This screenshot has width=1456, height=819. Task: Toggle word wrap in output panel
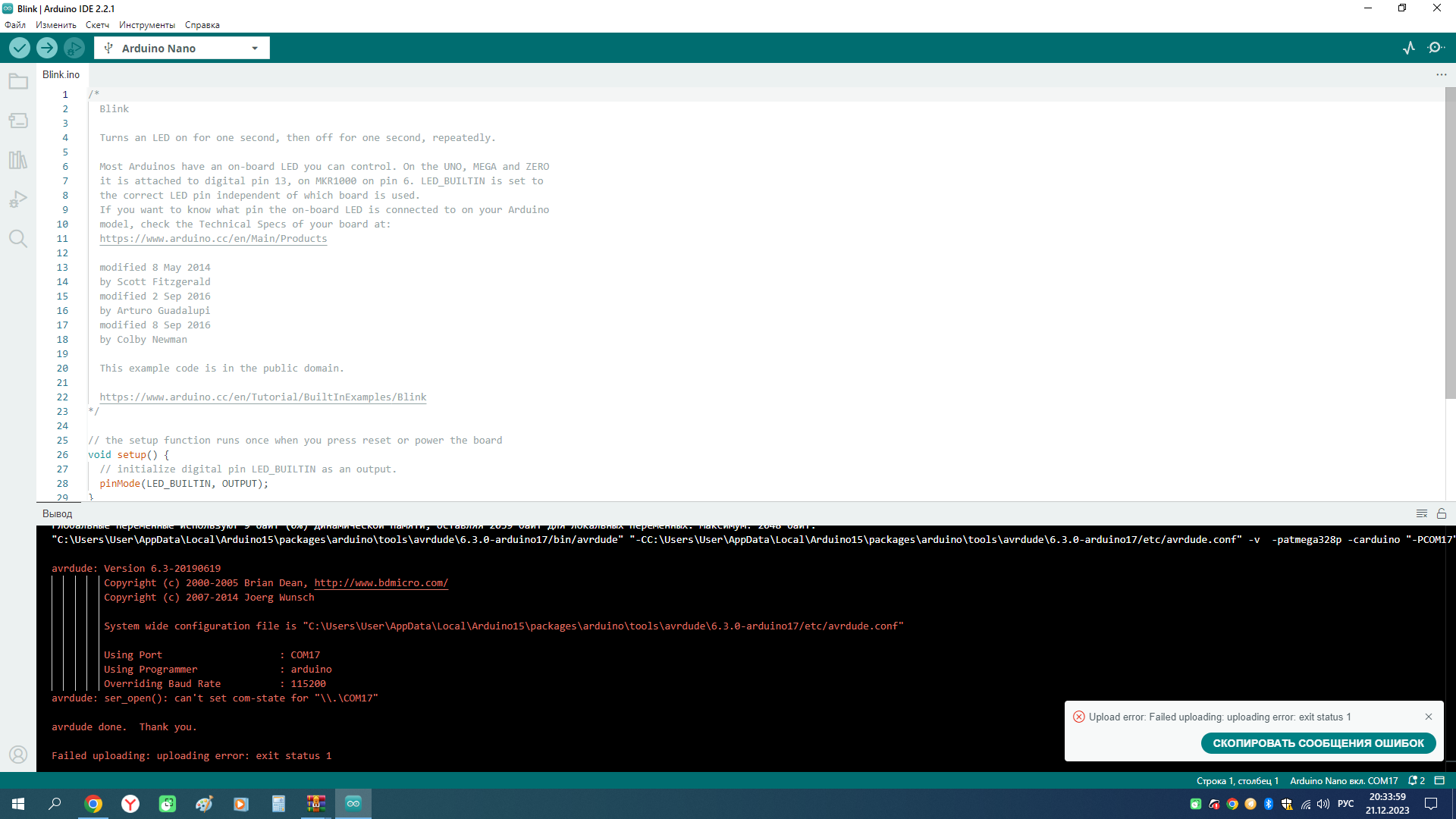[x=1422, y=513]
